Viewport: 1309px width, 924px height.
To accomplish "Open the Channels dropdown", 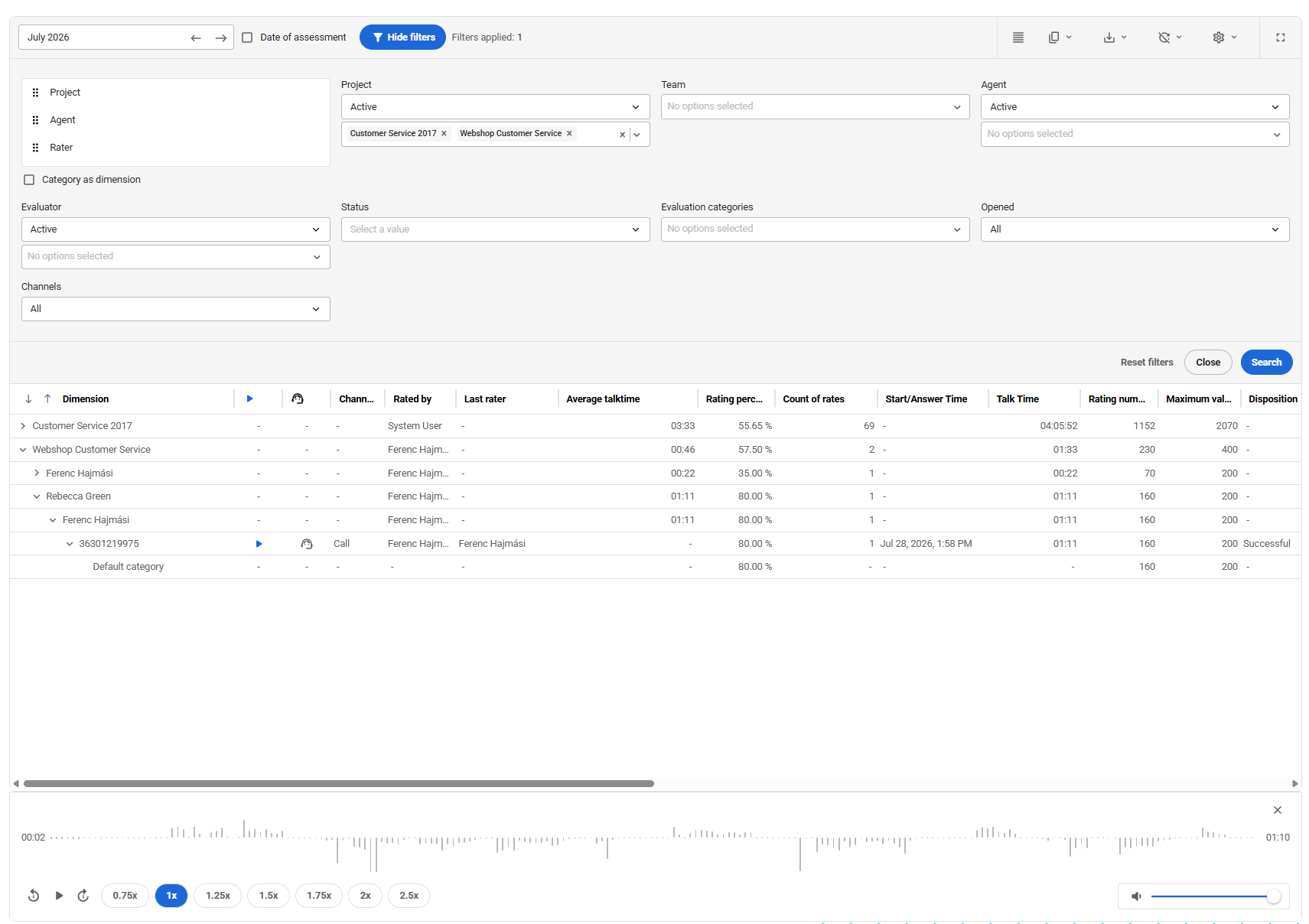I will (x=175, y=309).
